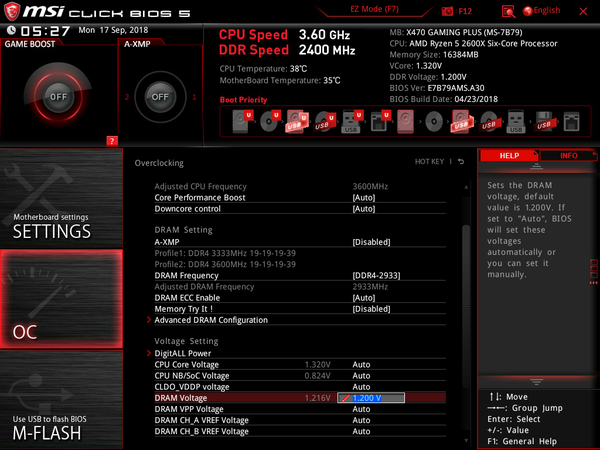This screenshot has width=600, height=450.
Task: Toggle the A-XMP OFF knob
Action: [x=160, y=97]
